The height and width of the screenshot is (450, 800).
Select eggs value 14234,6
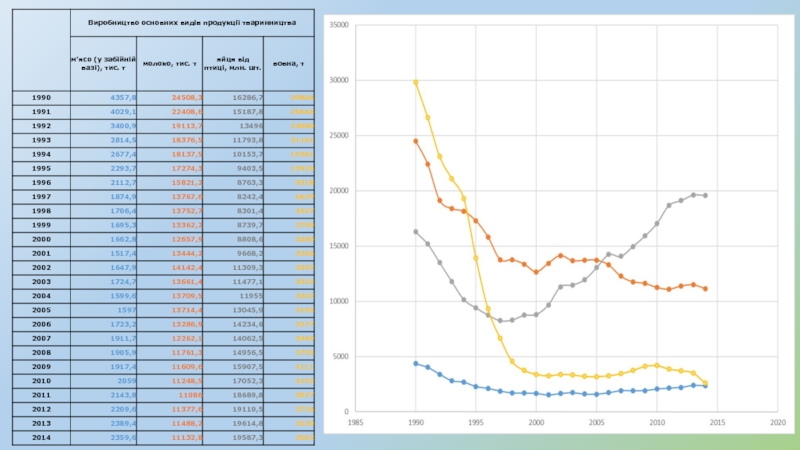(248, 324)
